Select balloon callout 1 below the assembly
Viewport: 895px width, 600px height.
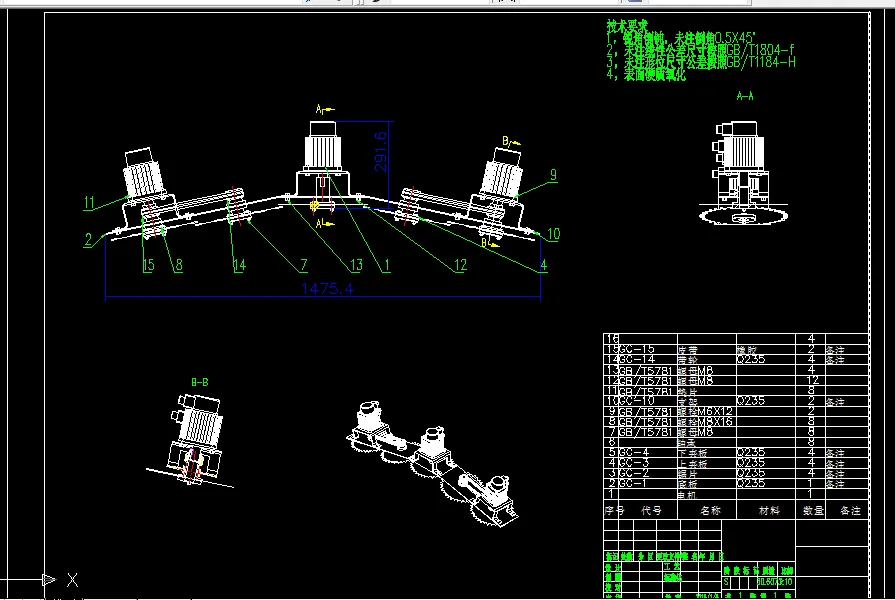coord(387,265)
